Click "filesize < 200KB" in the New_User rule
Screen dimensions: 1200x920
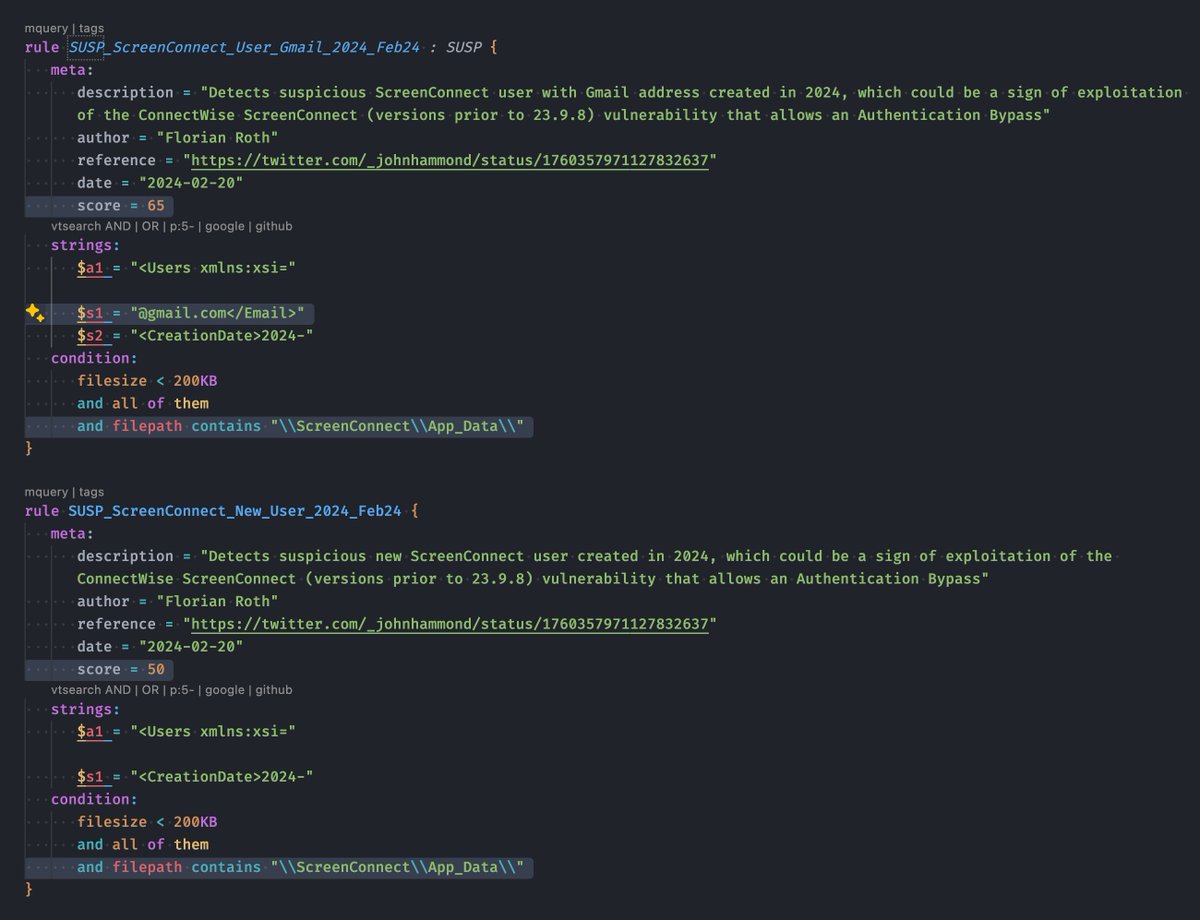click(147, 822)
